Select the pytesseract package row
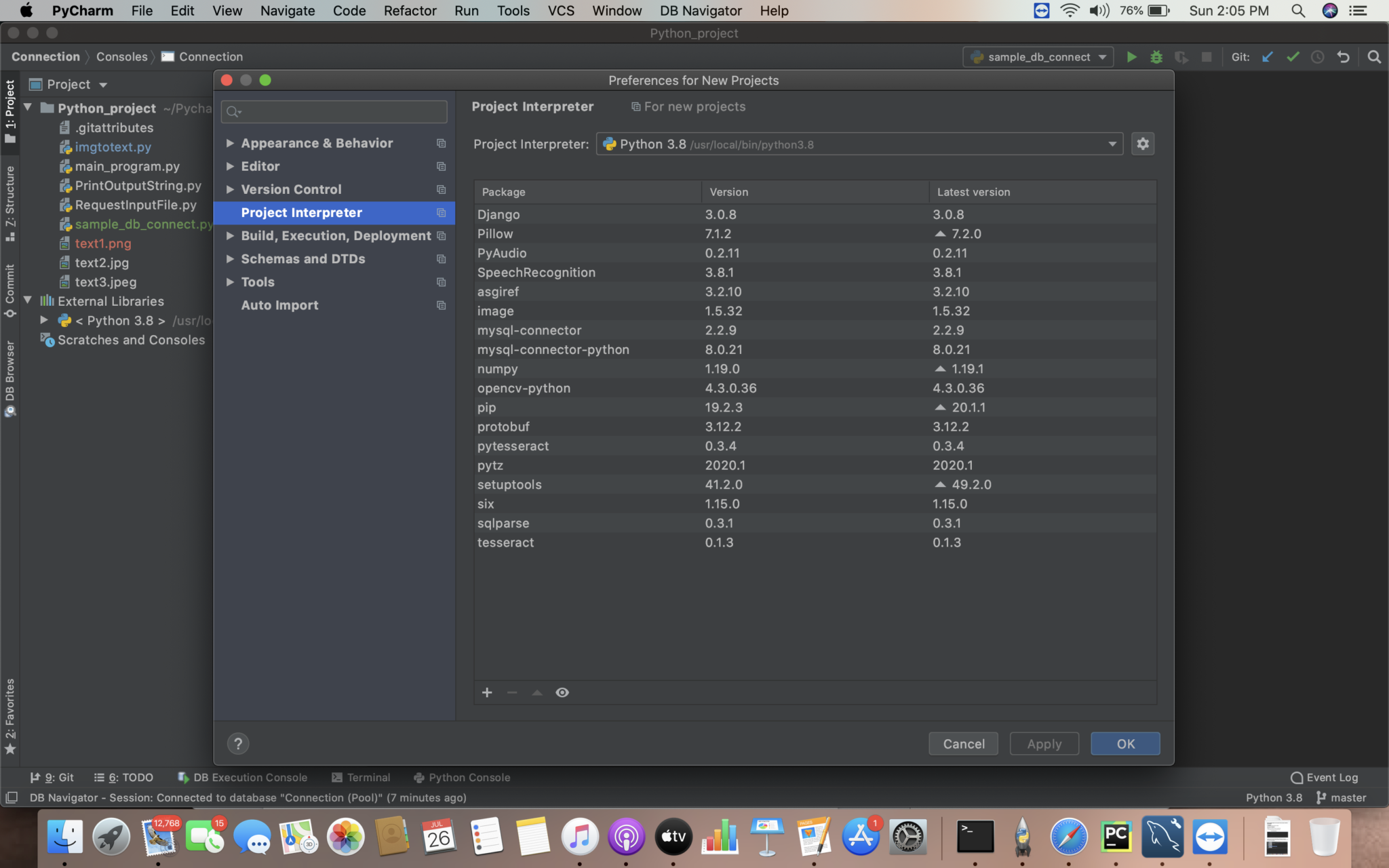1389x868 pixels. click(x=815, y=446)
